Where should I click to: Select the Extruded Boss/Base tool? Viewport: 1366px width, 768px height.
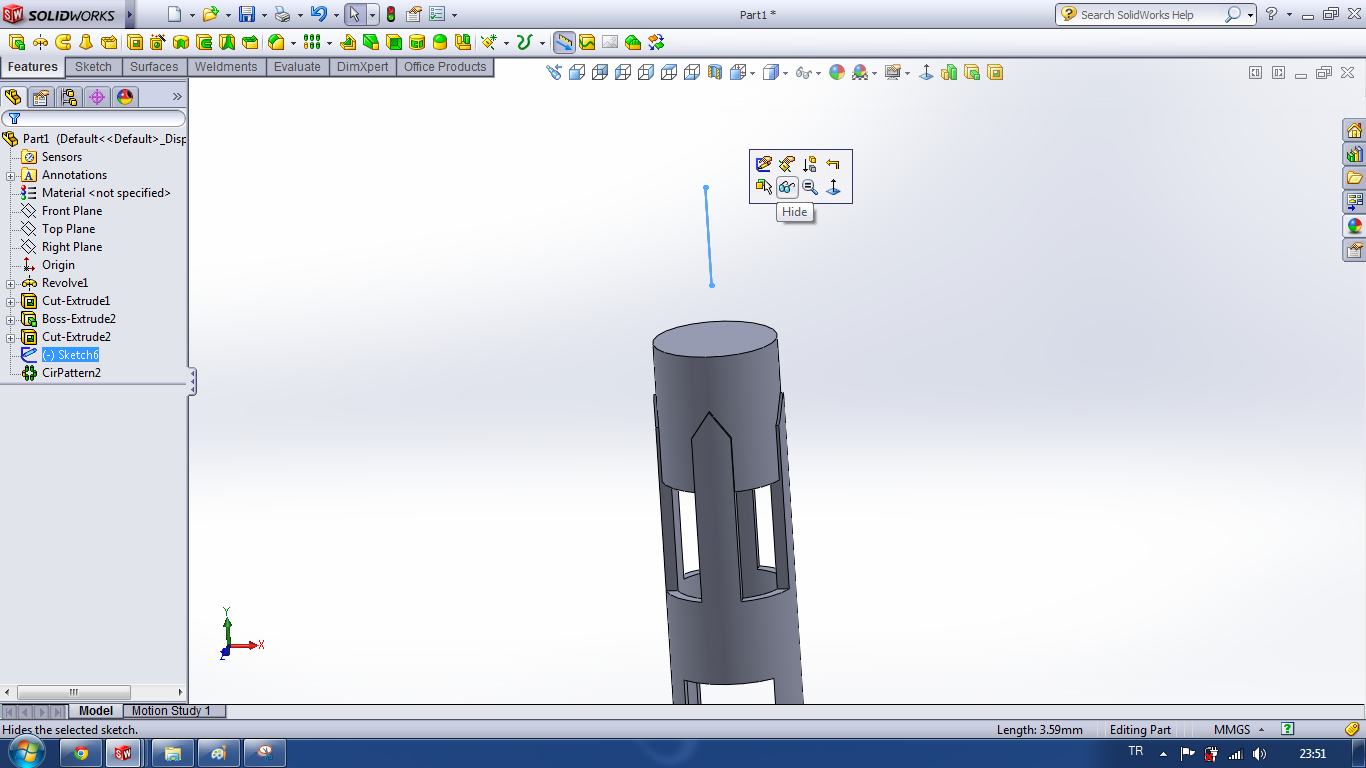click(16, 42)
